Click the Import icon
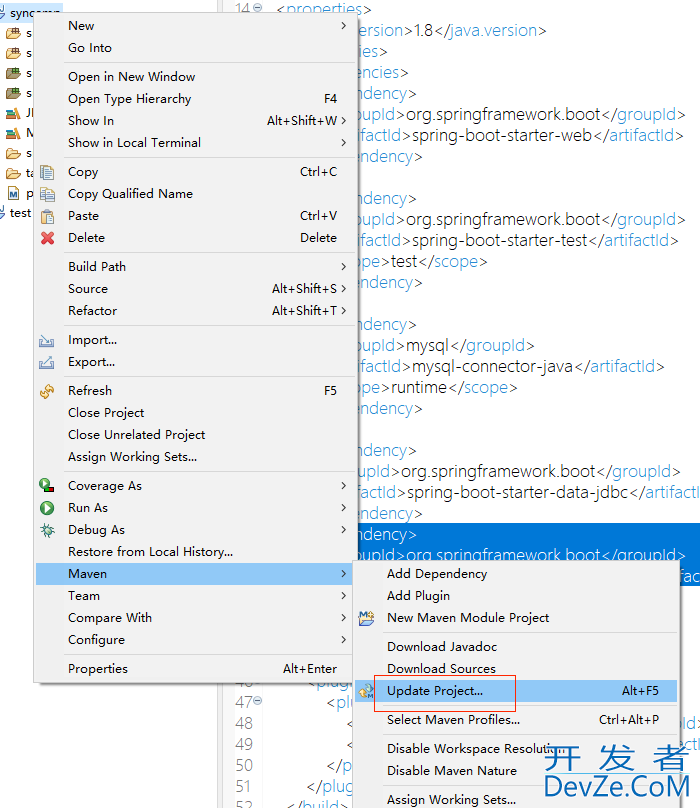Screen dimensions: 700x808 point(46,341)
